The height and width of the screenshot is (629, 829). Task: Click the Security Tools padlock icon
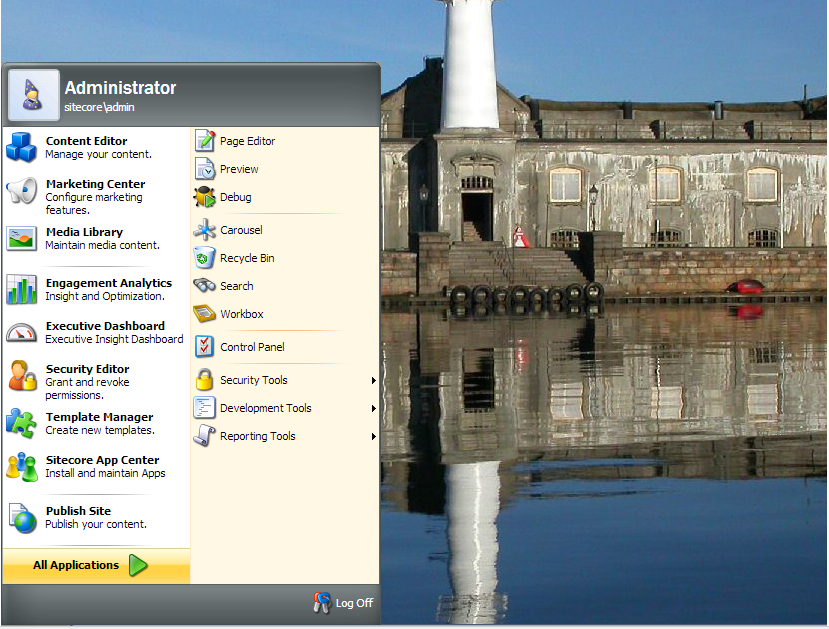[x=205, y=380]
